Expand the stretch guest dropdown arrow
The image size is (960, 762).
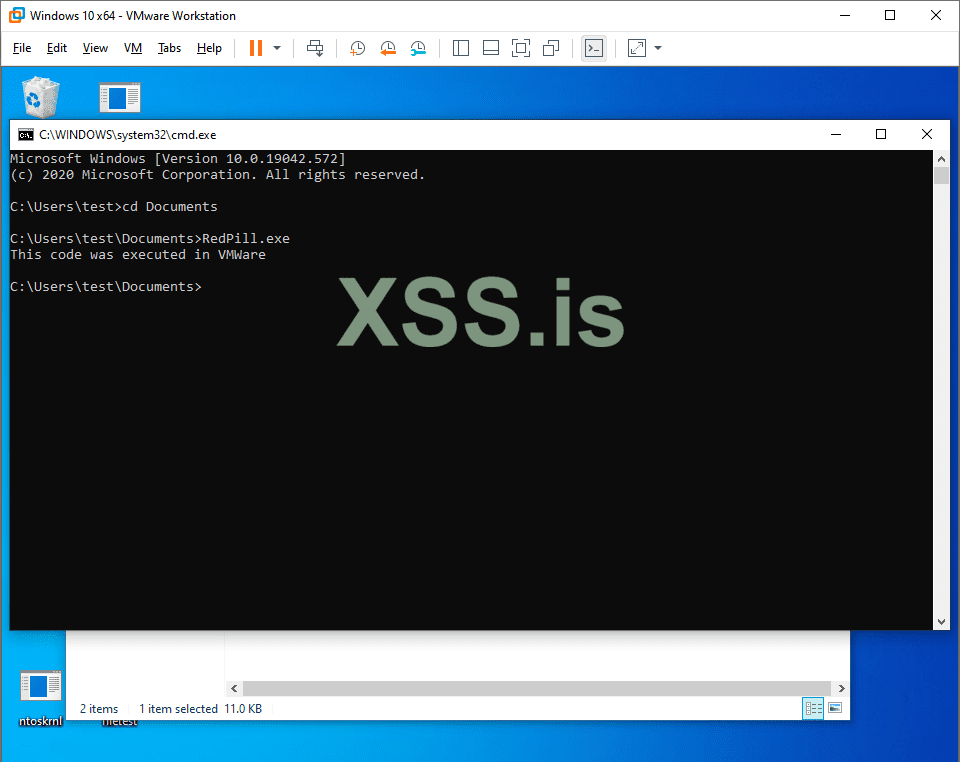[x=658, y=48]
